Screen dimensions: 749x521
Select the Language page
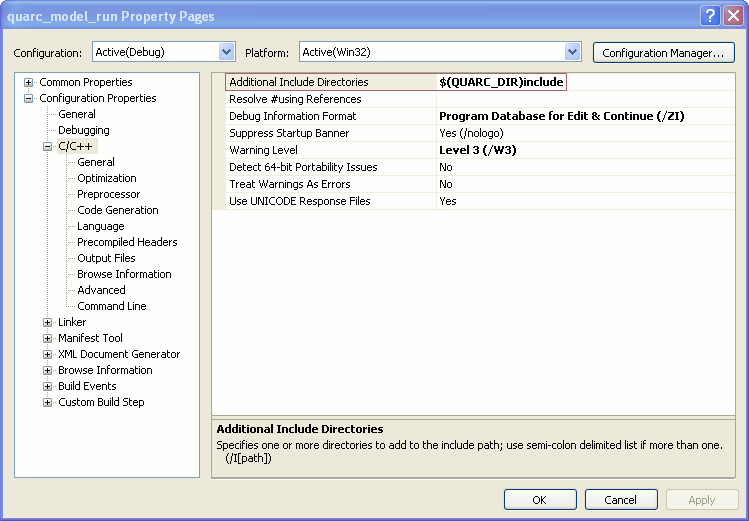(x=101, y=226)
